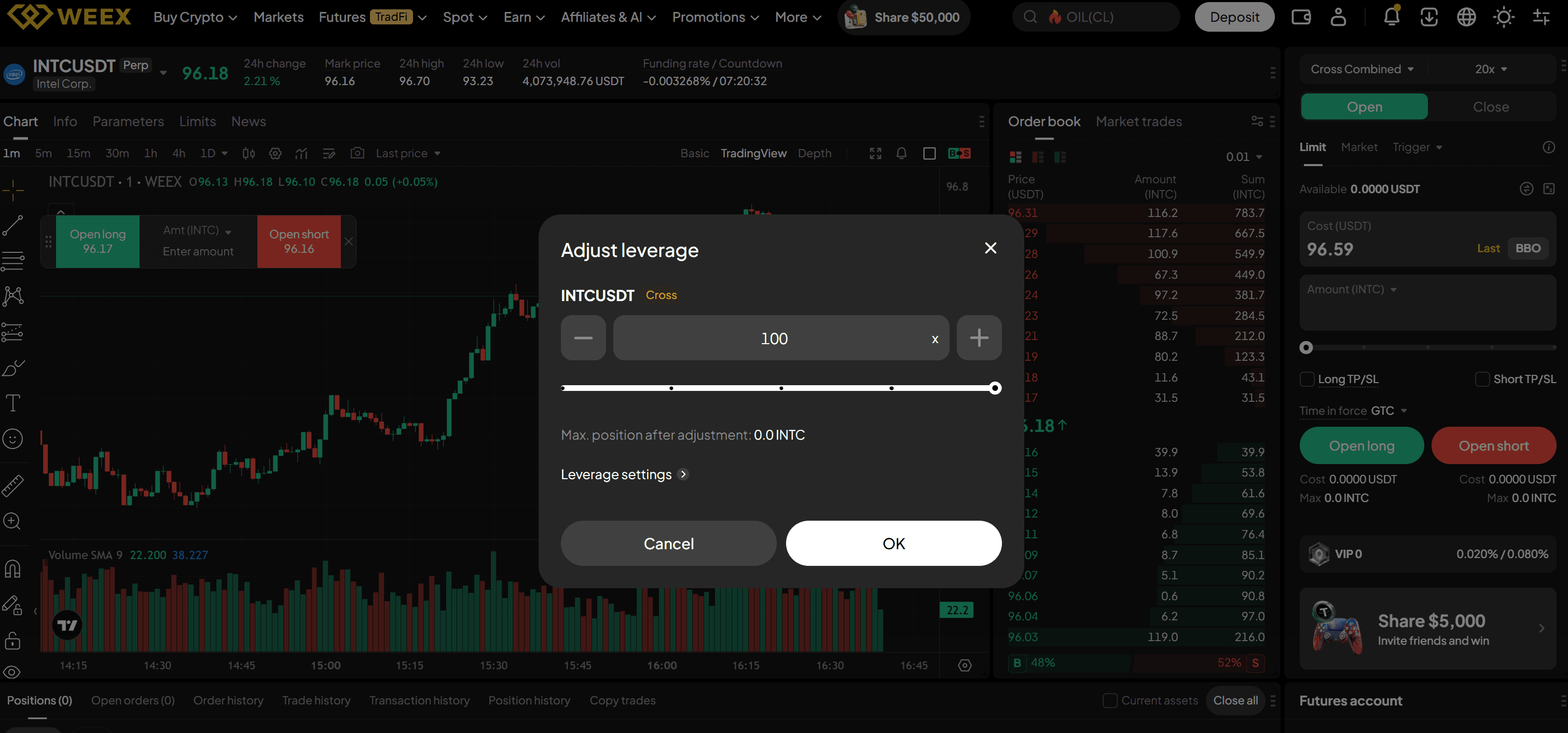Enable Long TP/SL checkbox
The width and height of the screenshot is (1568, 733).
pyautogui.click(x=1307, y=379)
